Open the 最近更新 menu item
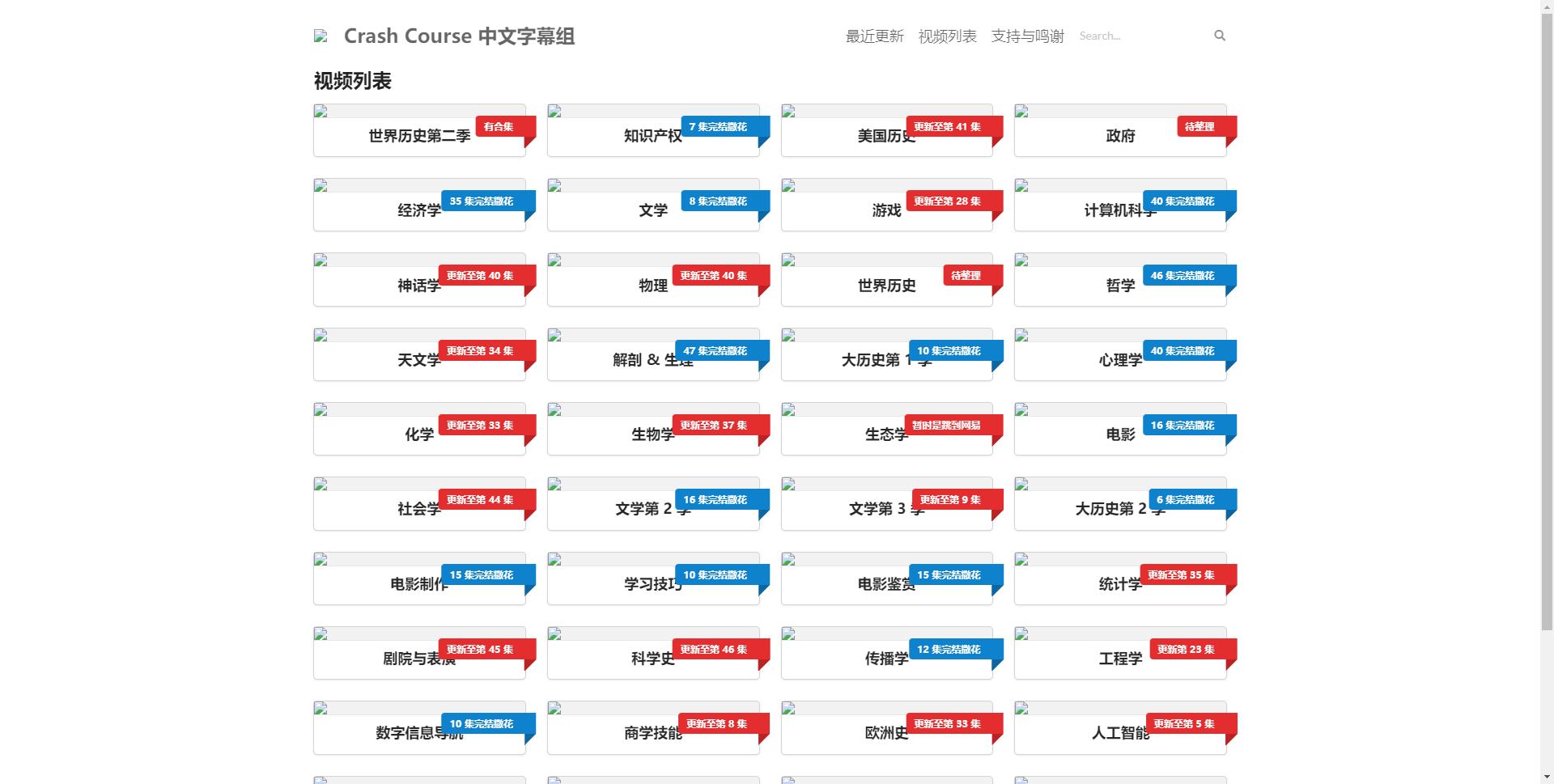The image size is (1554, 784). (874, 36)
